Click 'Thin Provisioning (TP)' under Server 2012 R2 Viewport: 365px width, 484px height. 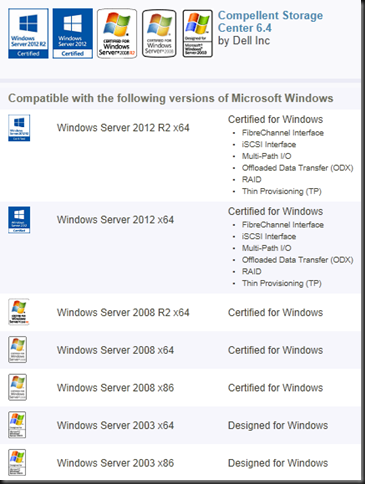(x=282, y=191)
